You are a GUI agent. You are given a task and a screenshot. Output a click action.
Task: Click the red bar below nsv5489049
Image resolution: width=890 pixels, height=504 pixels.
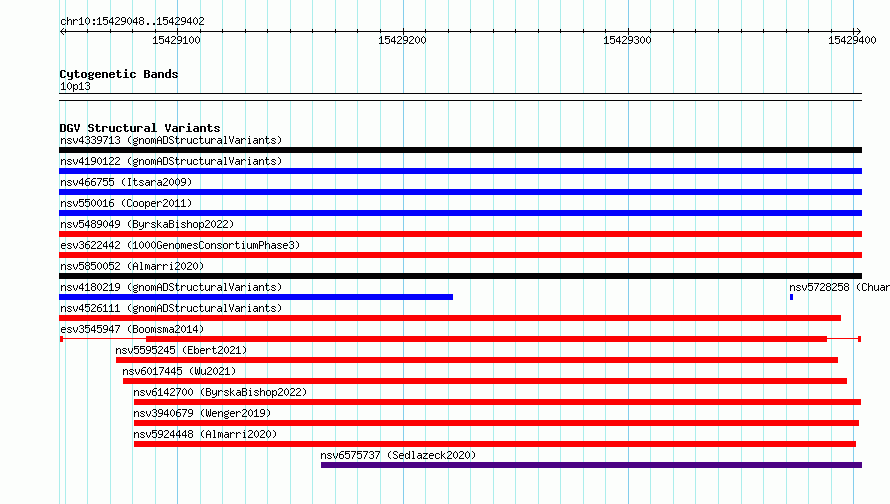pyautogui.click(x=460, y=234)
